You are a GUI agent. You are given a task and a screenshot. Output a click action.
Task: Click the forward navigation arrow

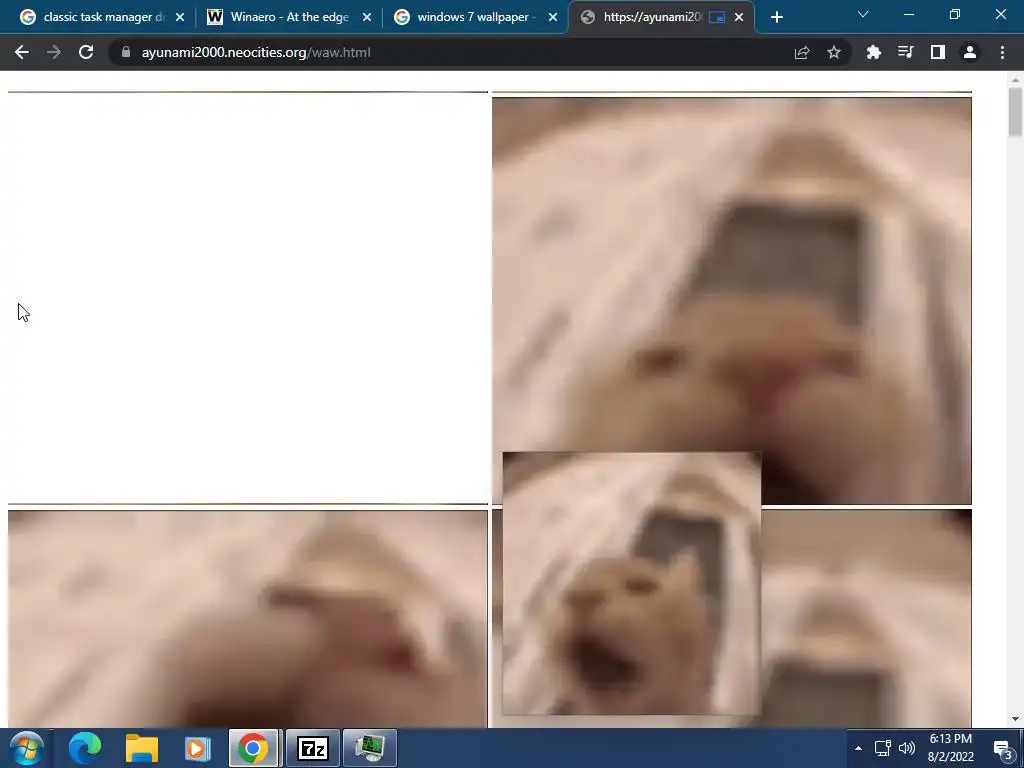click(54, 52)
